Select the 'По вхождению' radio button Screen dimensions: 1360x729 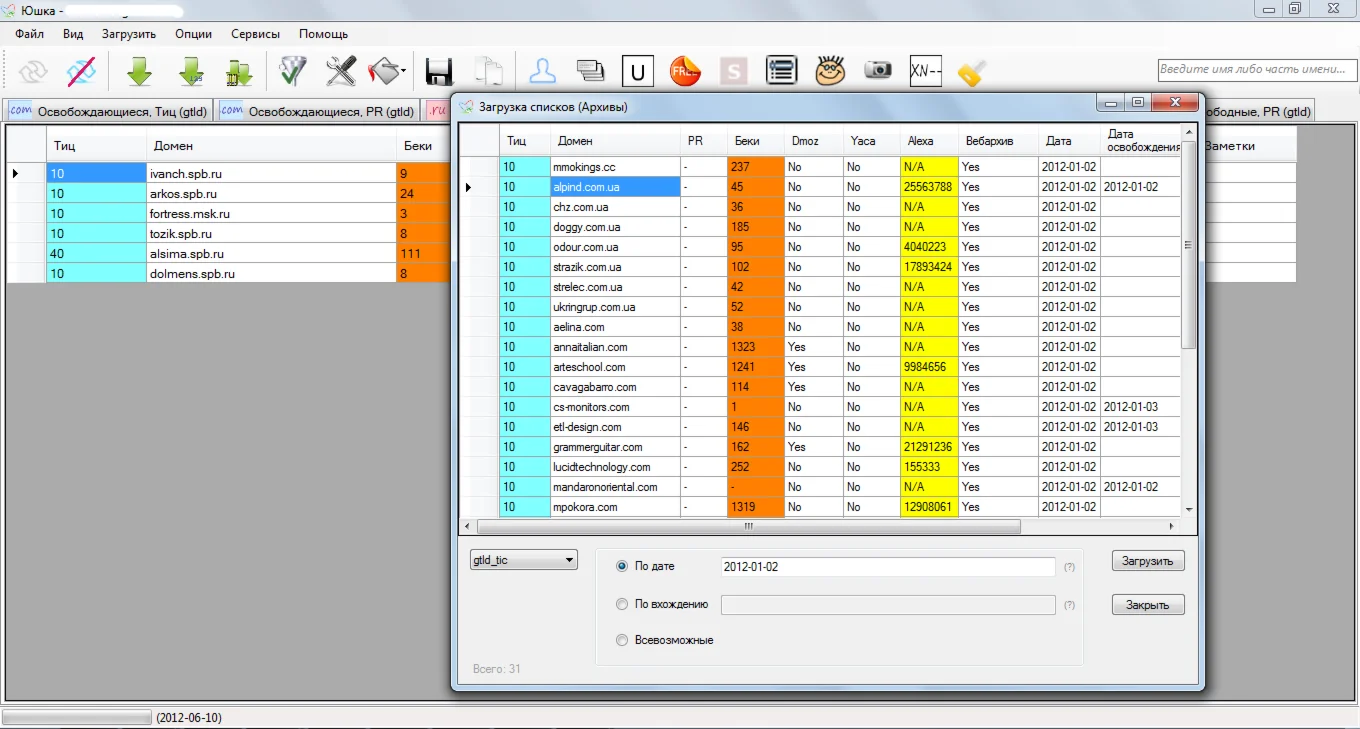click(x=622, y=604)
